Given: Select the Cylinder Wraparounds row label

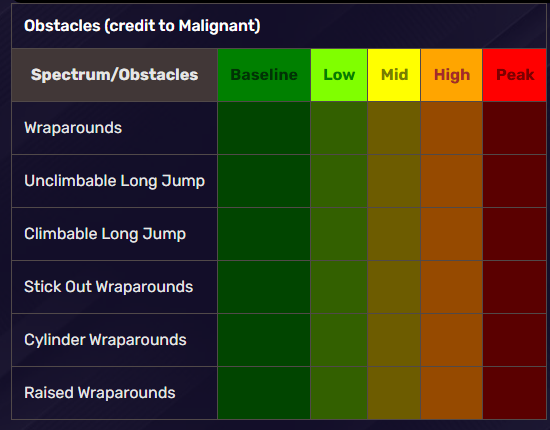Looking at the screenshot, I should pos(105,340).
